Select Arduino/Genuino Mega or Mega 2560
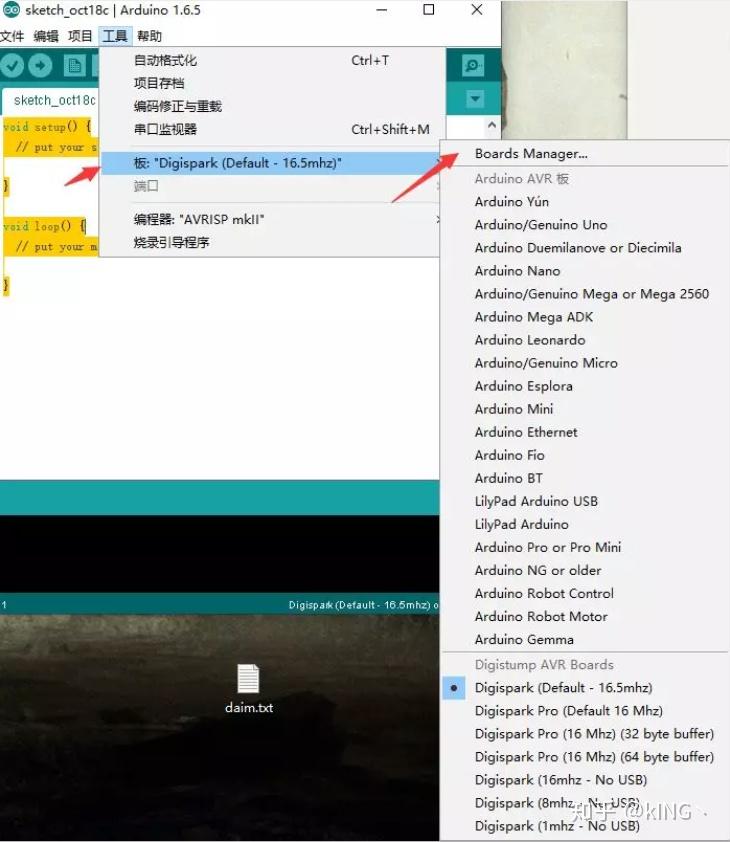This screenshot has height=842, width=730. [584, 294]
